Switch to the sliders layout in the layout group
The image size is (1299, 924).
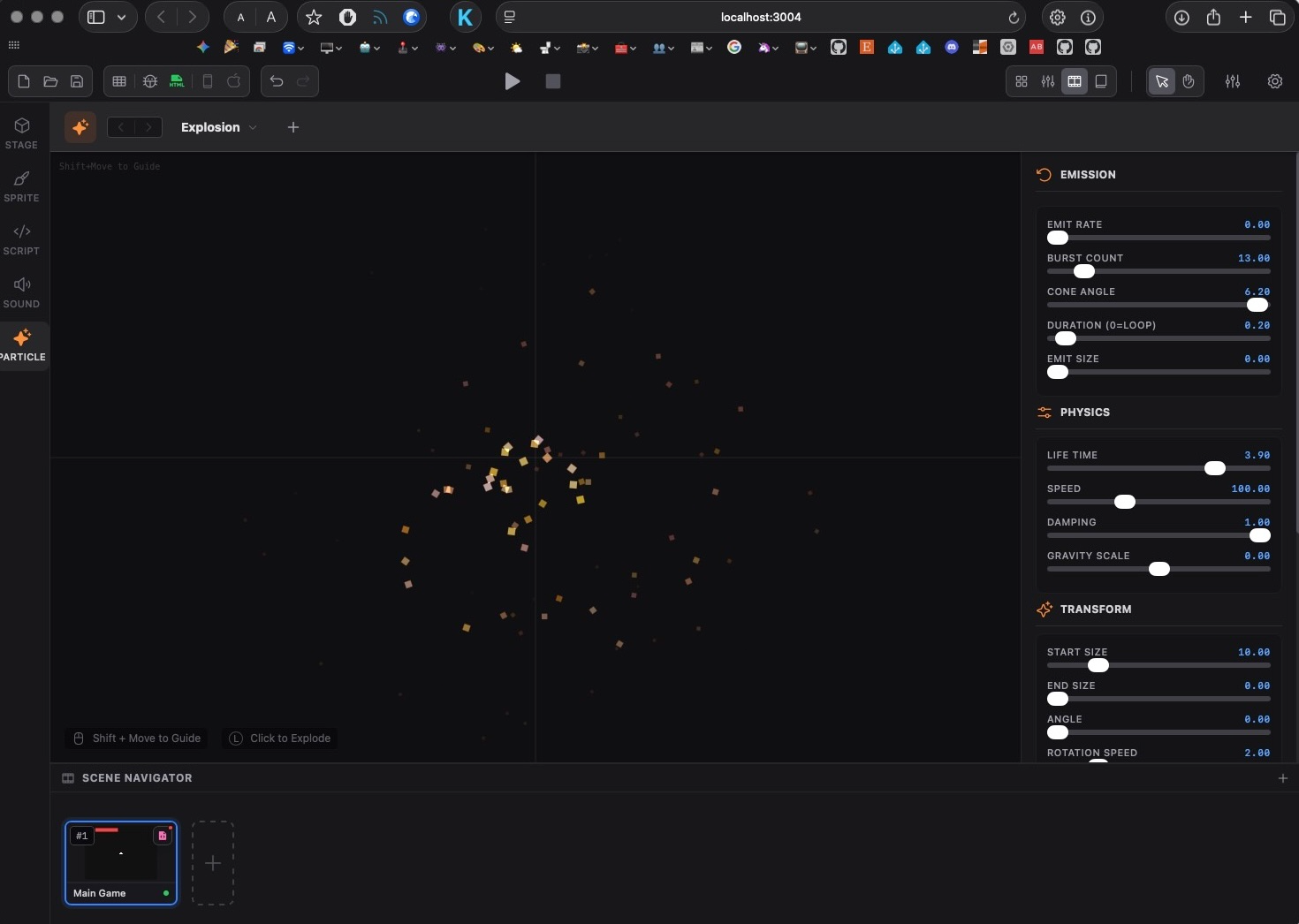[x=1048, y=81]
